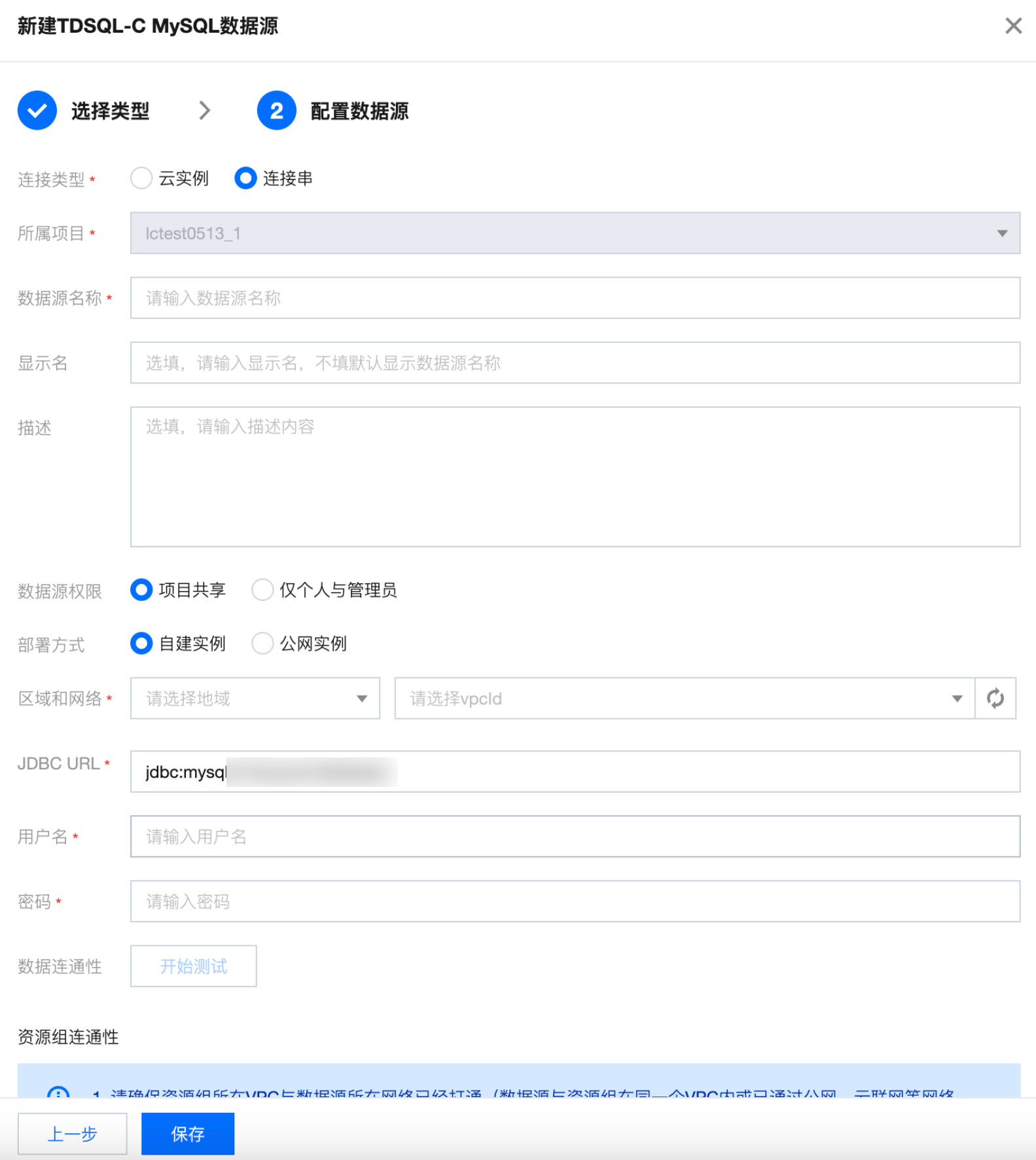Image resolution: width=1036 pixels, height=1160 pixels.
Task: Focus the 密码 input field
Action: 575,901
